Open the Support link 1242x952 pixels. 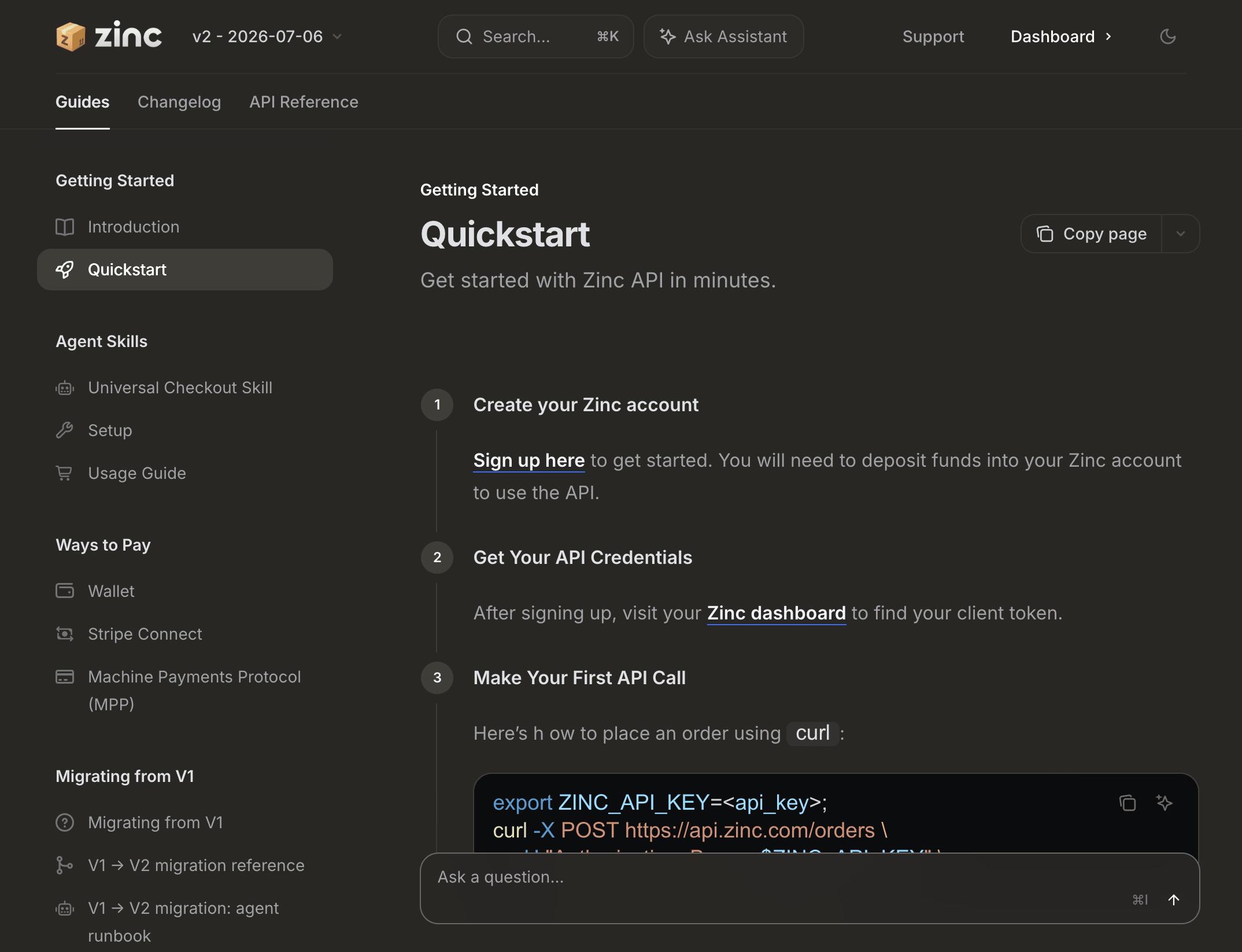pyautogui.click(x=933, y=36)
